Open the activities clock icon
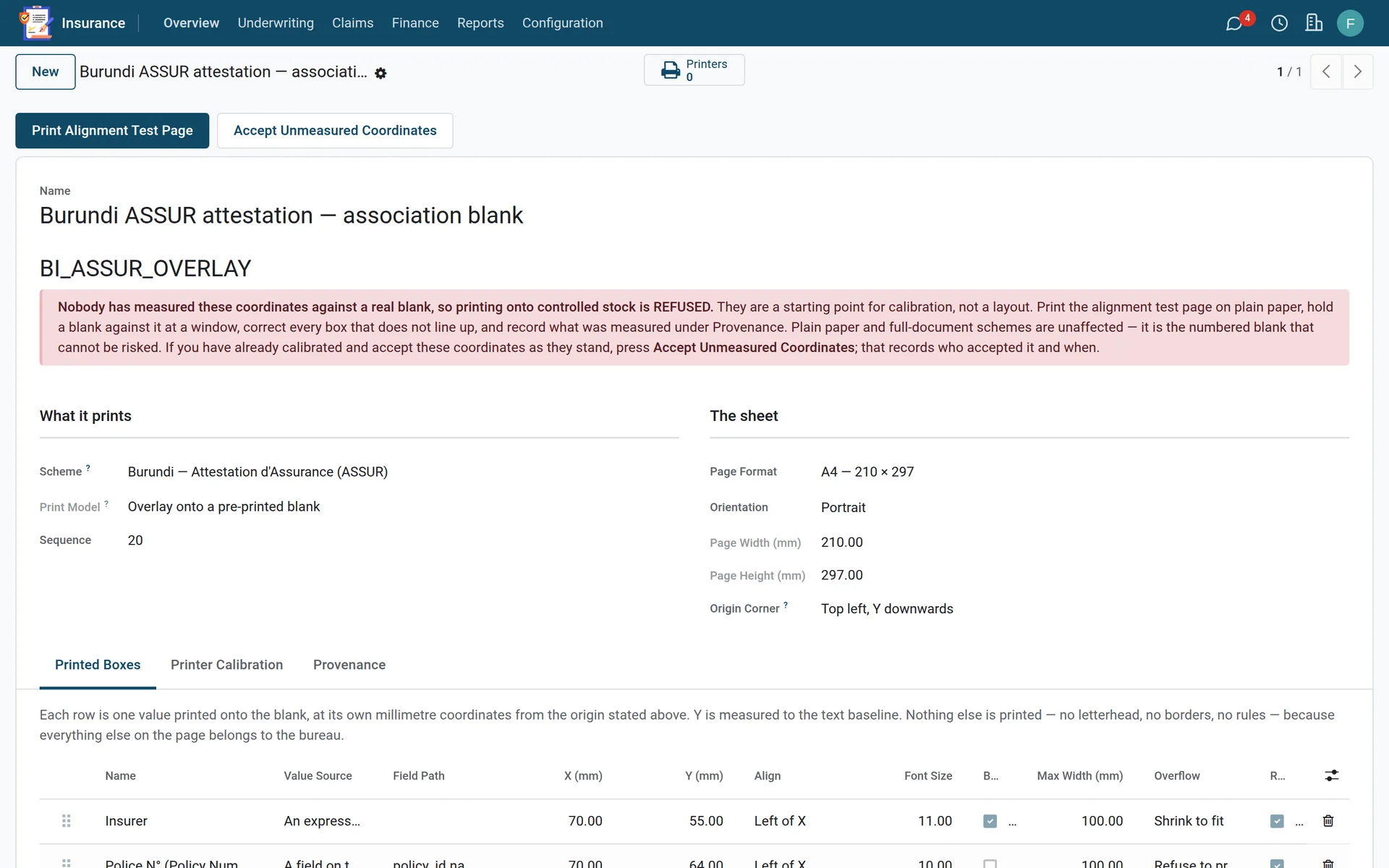1389x868 pixels. tap(1279, 23)
